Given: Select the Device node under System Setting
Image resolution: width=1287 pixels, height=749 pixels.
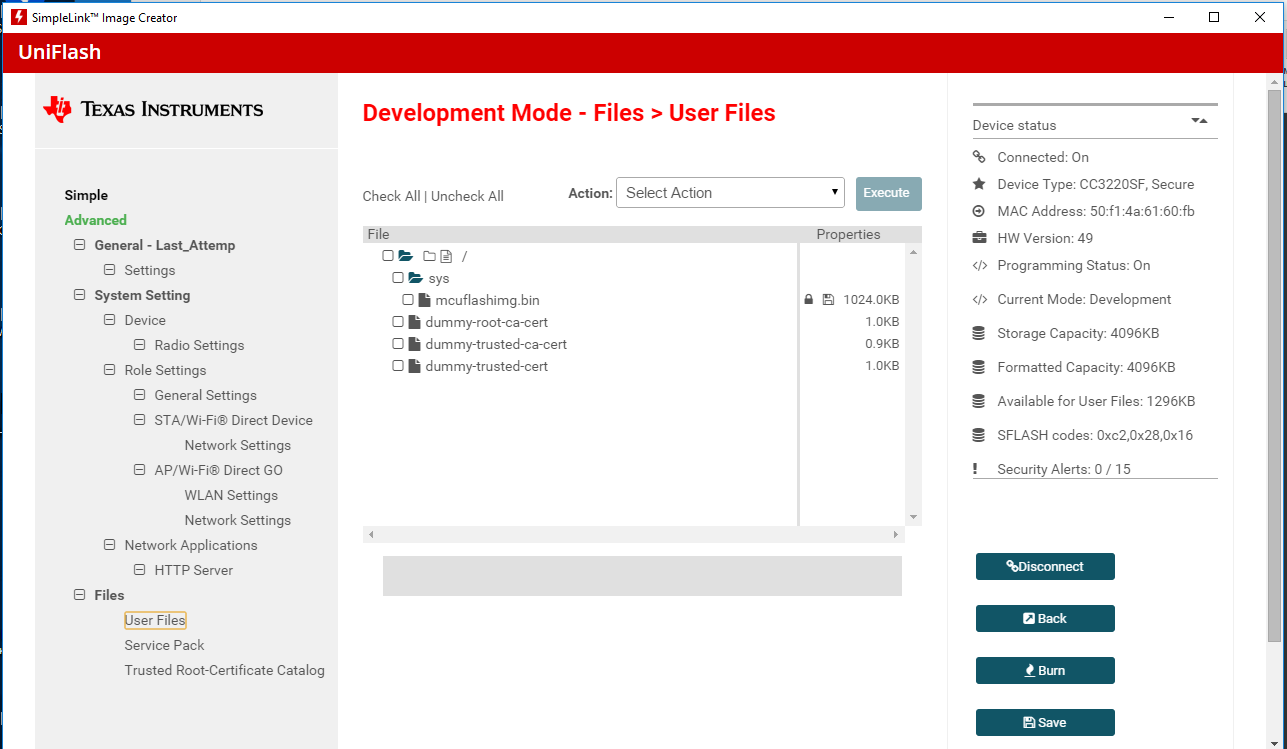Looking at the screenshot, I should (145, 320).
